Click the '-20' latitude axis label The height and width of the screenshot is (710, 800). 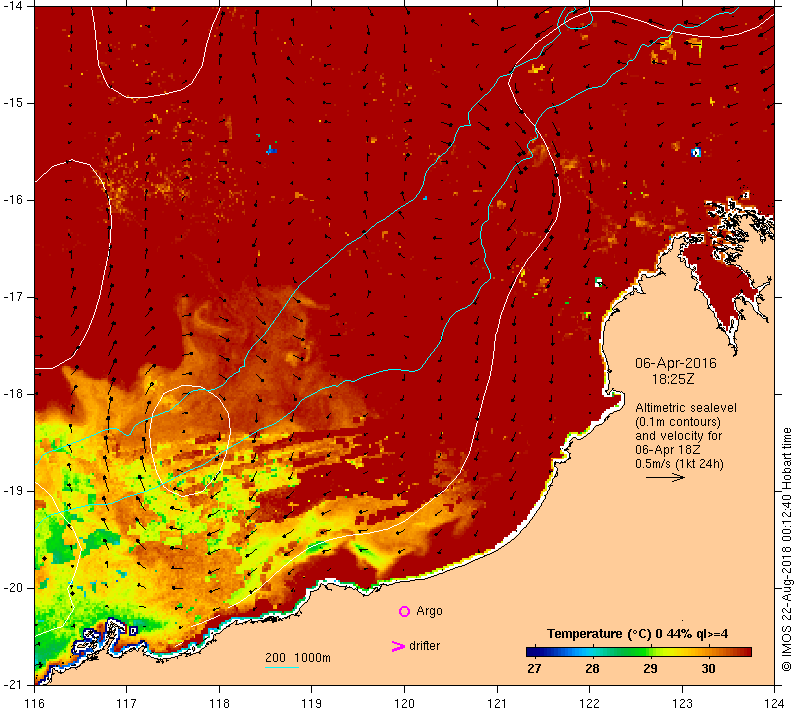click(x=13, y=588)
